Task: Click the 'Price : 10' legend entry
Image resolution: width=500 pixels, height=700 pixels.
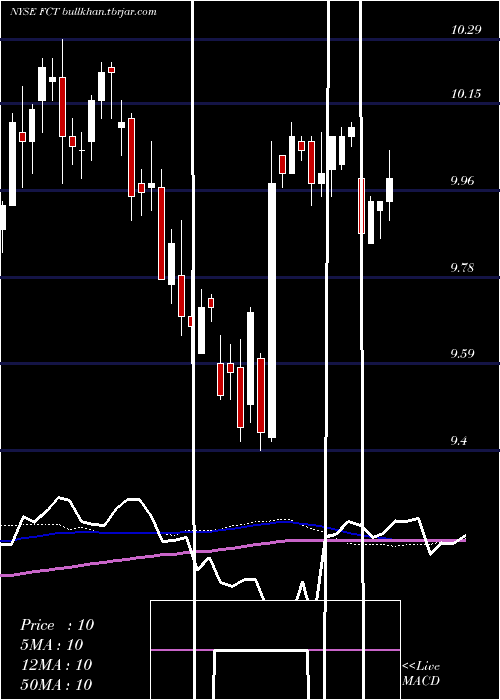Action: [x=57, y=625]
